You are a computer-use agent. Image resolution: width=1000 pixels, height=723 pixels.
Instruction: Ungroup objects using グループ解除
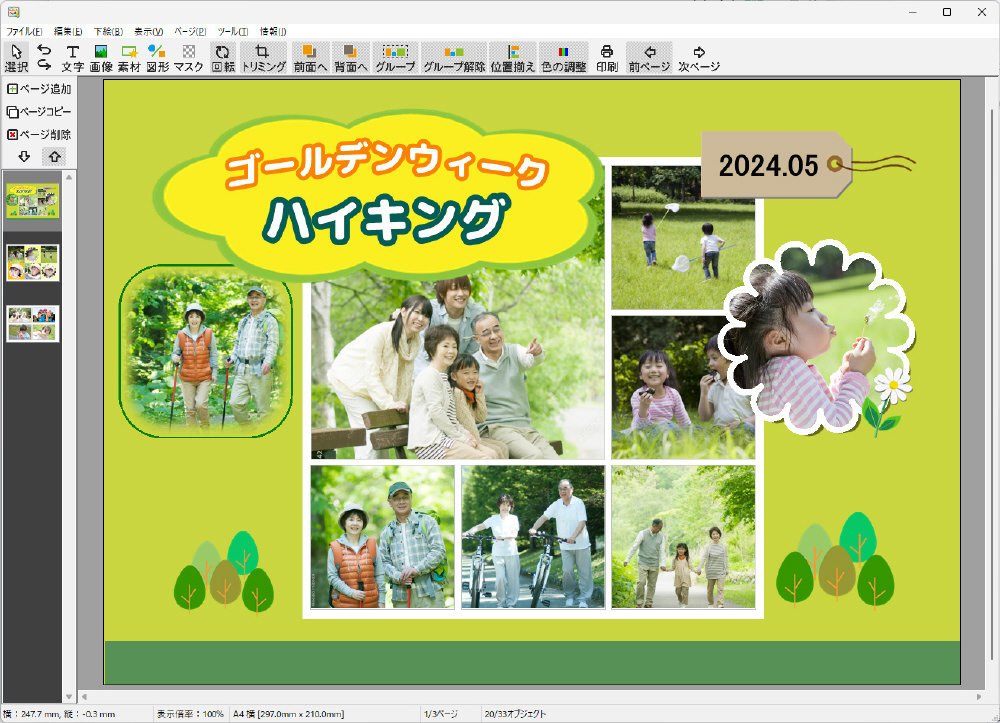point(454,58)
